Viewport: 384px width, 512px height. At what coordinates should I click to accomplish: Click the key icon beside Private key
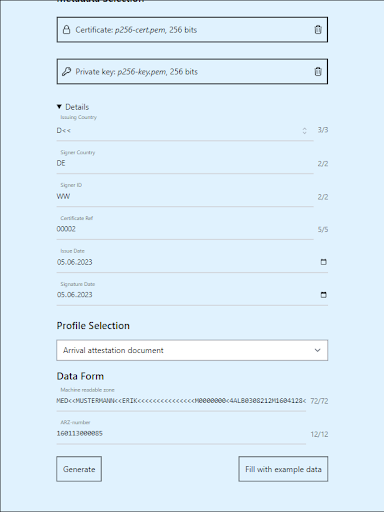pyautogui.click(x=67, y=71)
